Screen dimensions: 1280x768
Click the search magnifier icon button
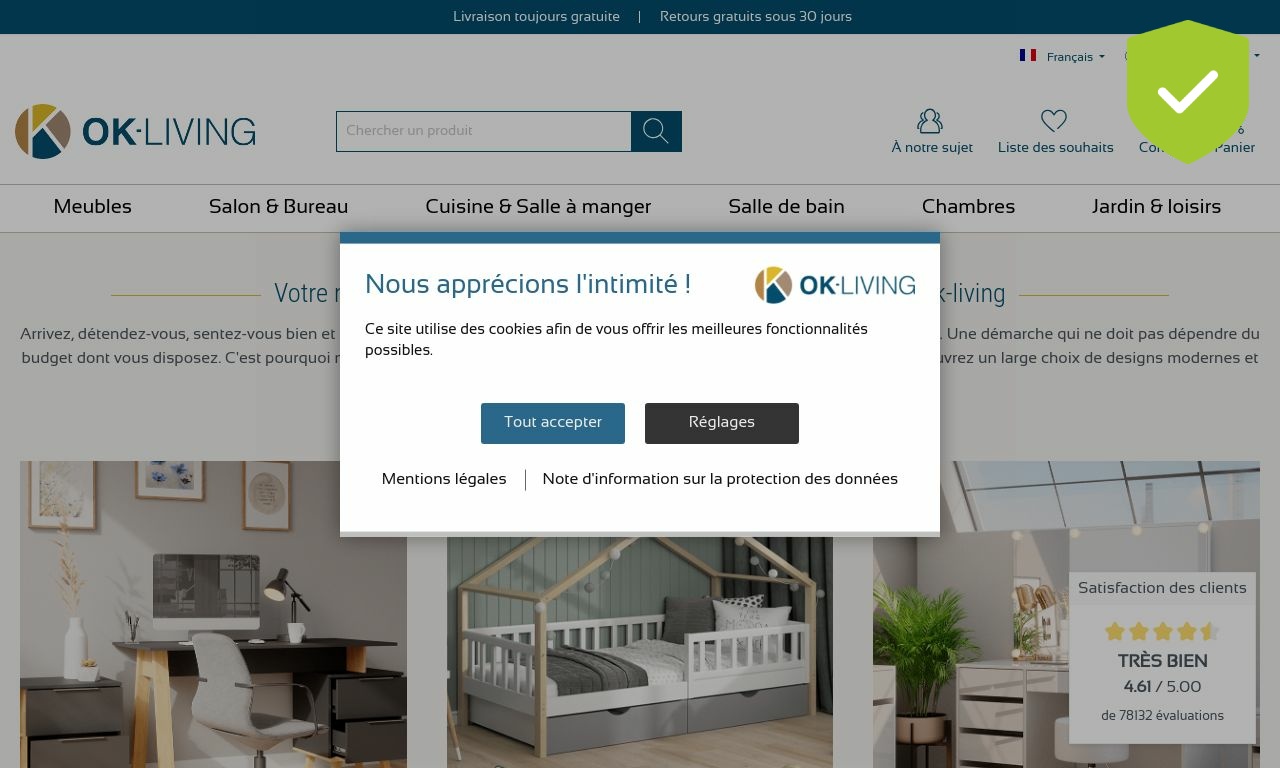click(656, 131)
